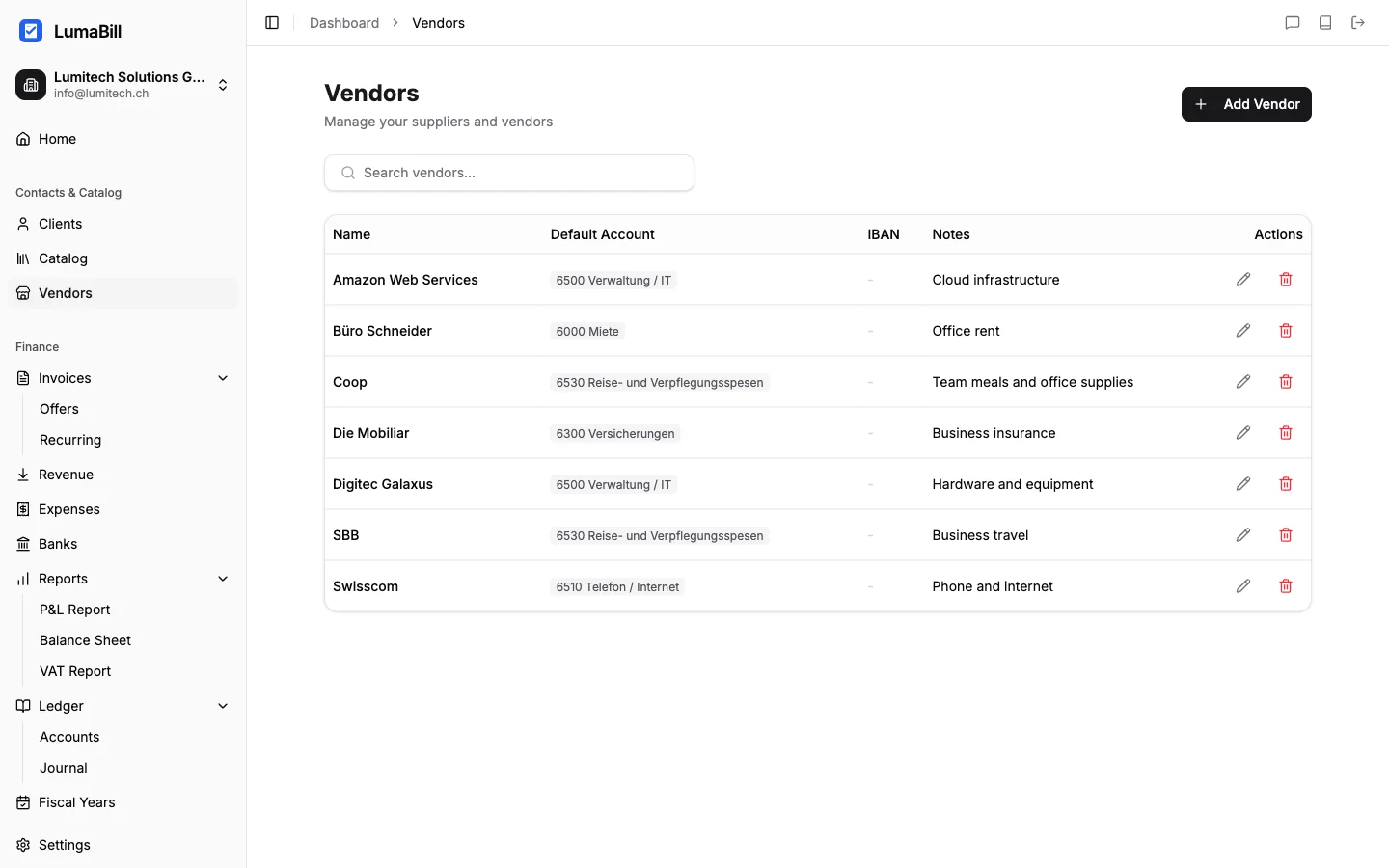Open the documentation book icon
The height and width of the screenshot is (868, 1389).
pos(1325,23)
